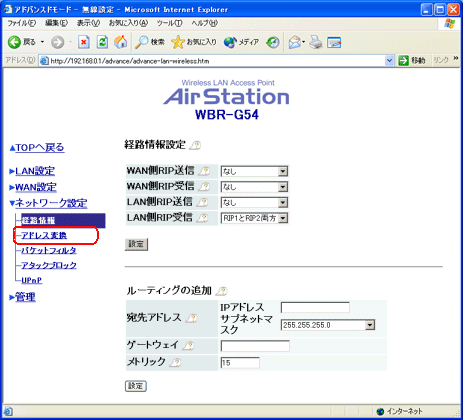Open the ファイル(F) menu
This screenshot has width=463, height=420.
pos(22,23)
